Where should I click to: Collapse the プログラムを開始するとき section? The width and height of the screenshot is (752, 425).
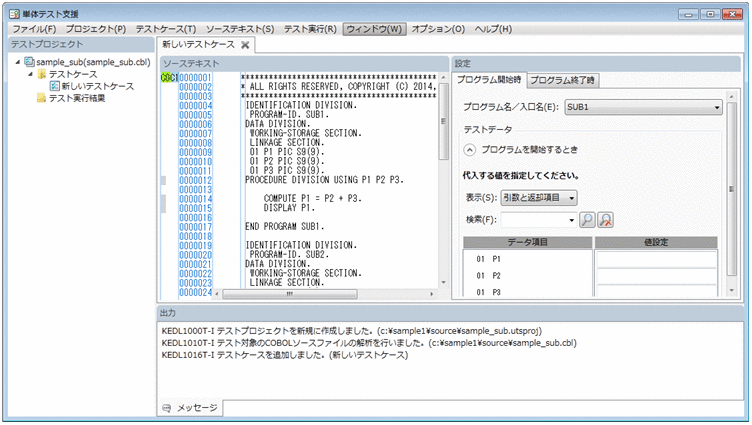click(x=470, y=150)
